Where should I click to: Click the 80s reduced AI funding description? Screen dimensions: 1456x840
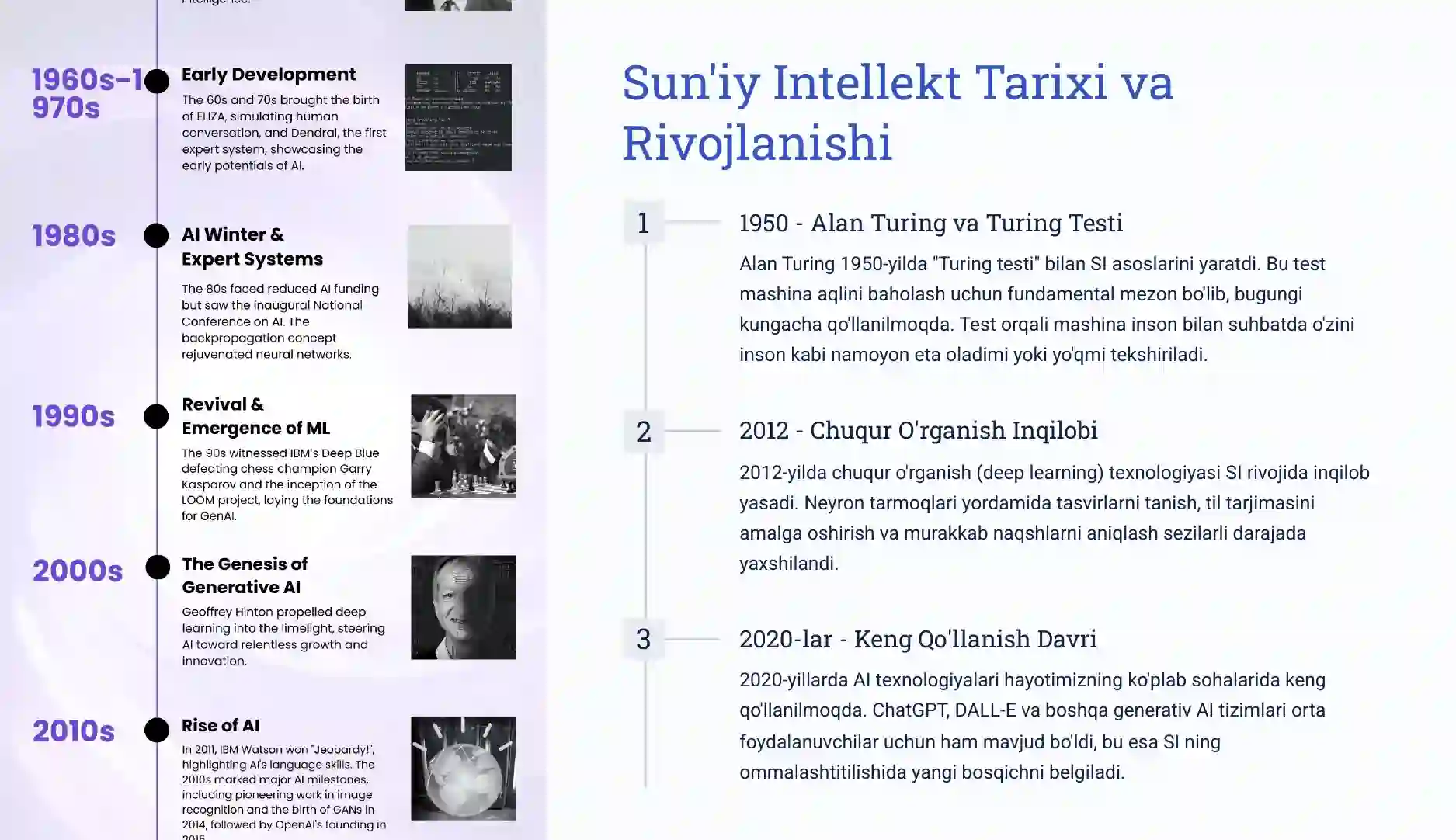pyautogui.click(x=280, y=321)
